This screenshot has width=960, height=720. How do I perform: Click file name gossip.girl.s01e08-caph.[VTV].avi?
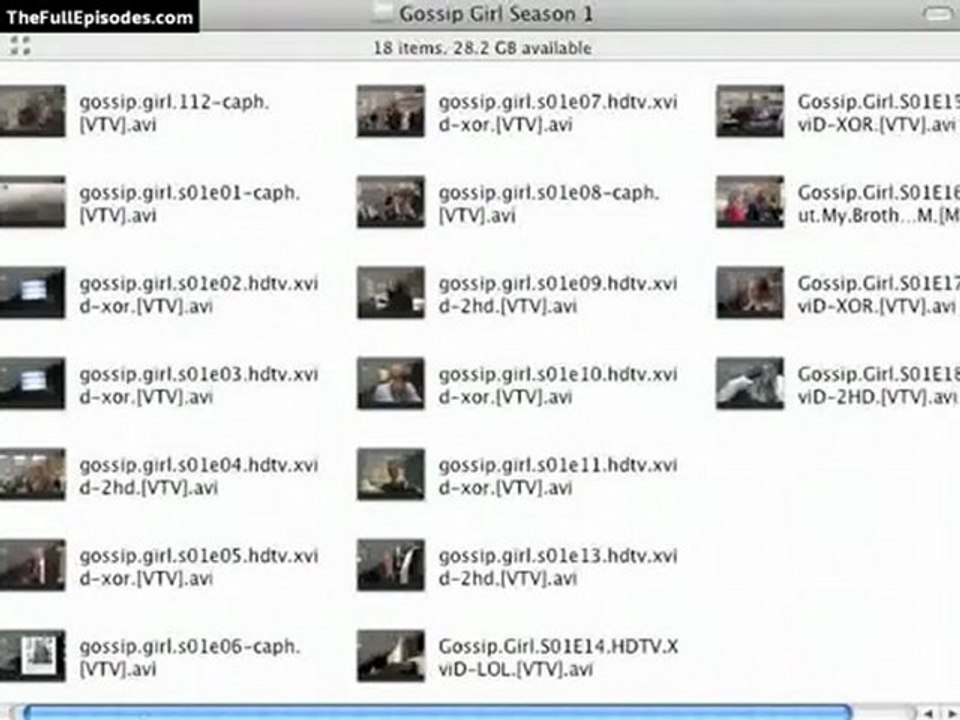point(549,204)
